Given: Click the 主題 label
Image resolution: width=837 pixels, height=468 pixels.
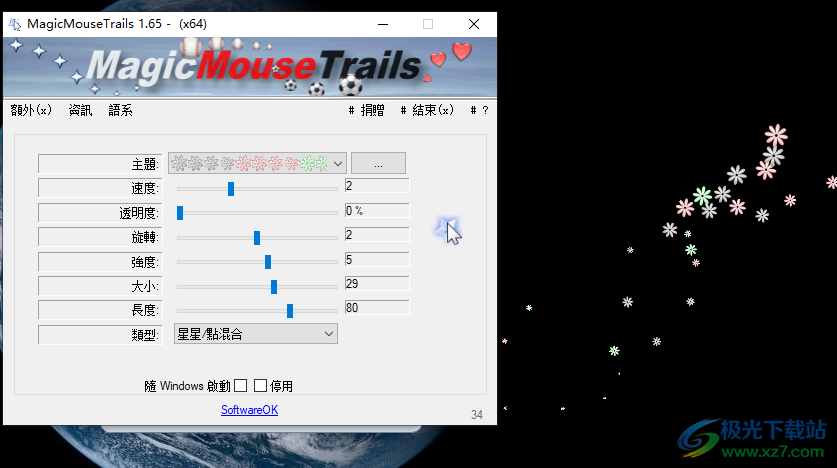Looking at the screenshot, I should click(x=100, y=164).
